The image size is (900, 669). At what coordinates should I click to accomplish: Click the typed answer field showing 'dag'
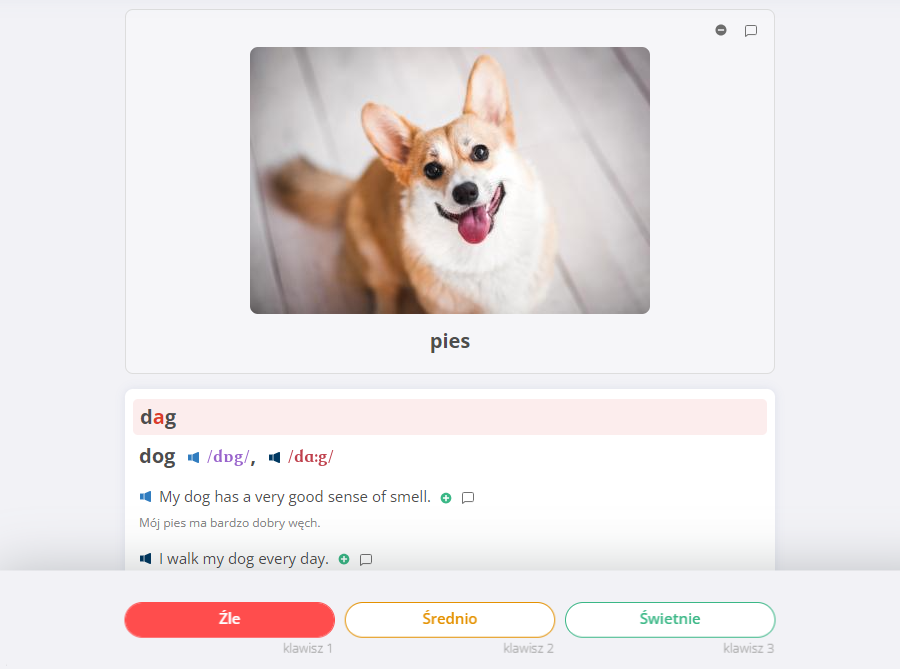click(449, 417)
